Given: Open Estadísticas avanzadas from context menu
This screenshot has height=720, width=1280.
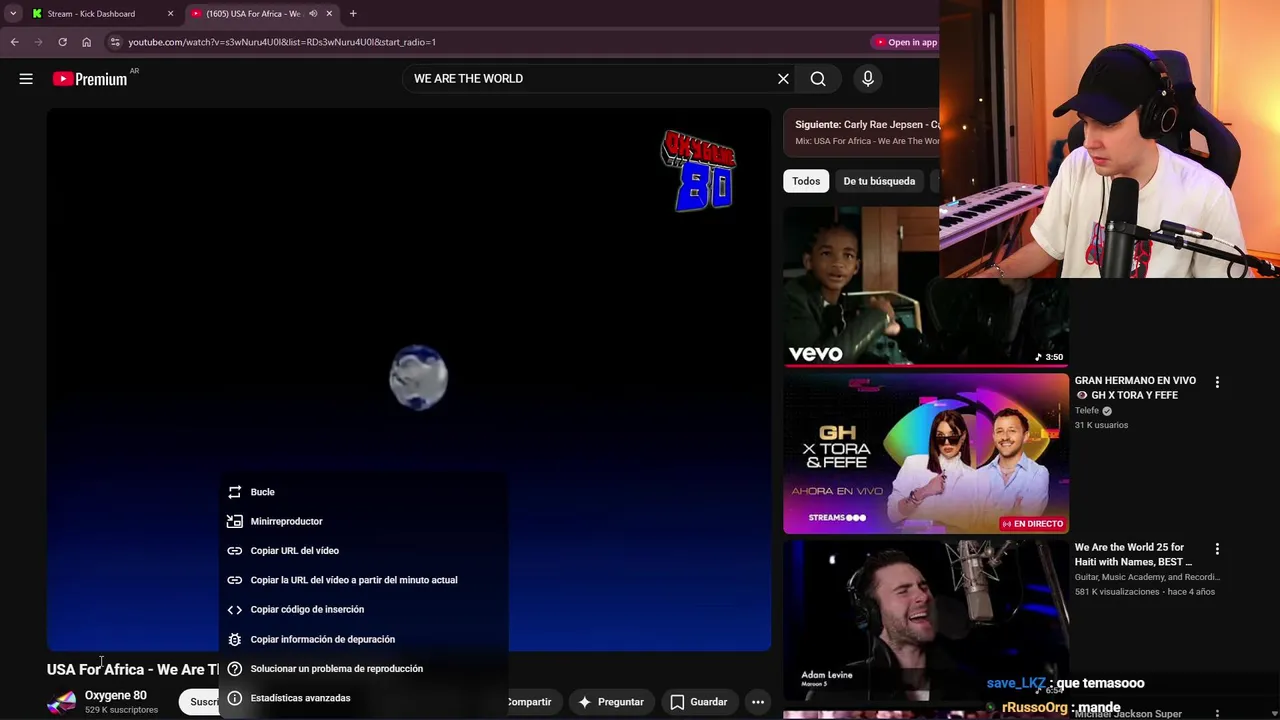Looking at the screenshot, I should [364, 698].
